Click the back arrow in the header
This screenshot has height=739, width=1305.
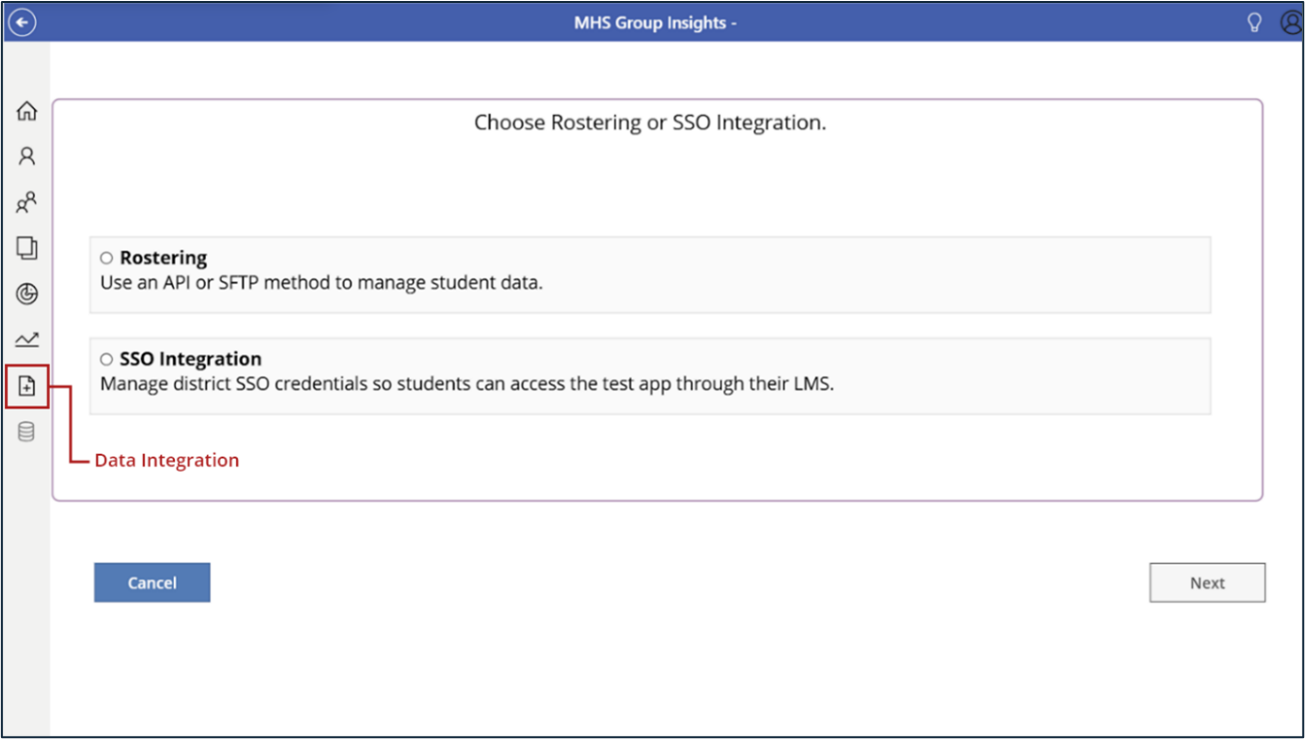[x=22, y=22]
